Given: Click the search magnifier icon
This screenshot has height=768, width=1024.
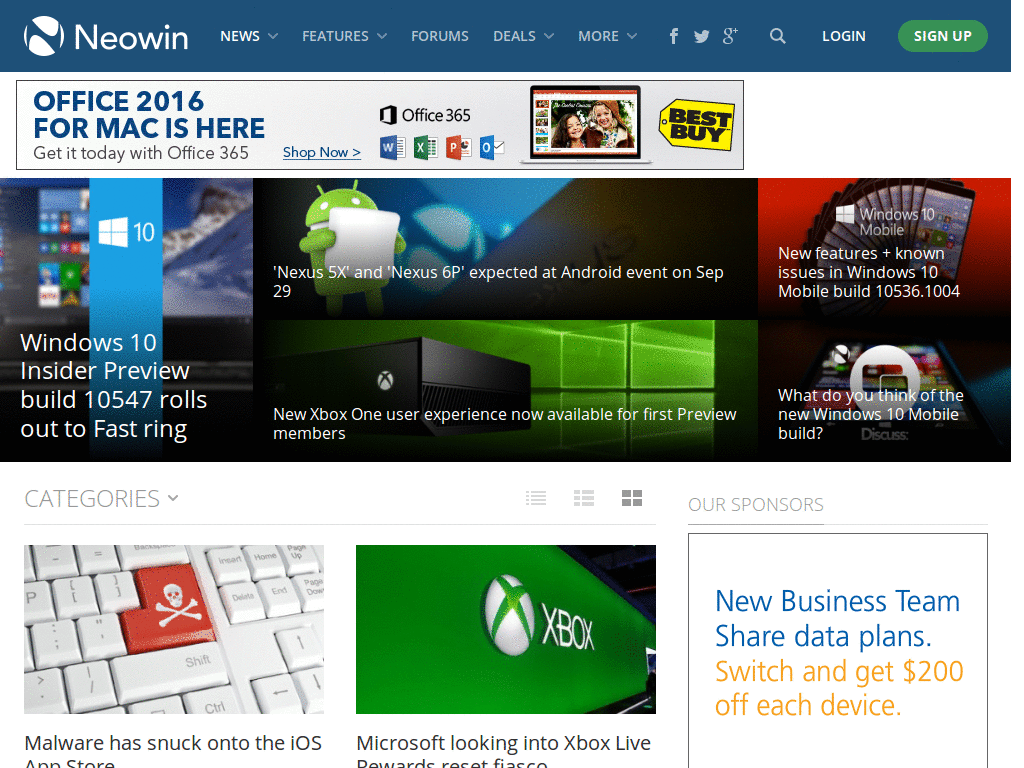Looking at the screenshot, I should tap(777, 36).
